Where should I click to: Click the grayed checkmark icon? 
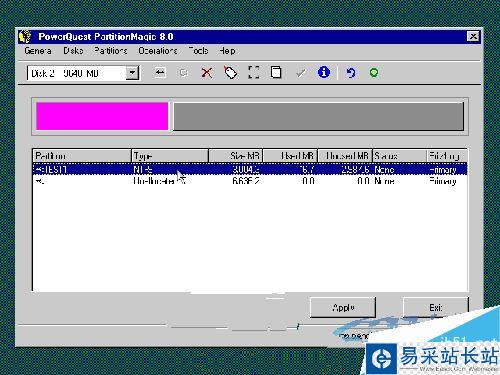(x=301, y=73)
